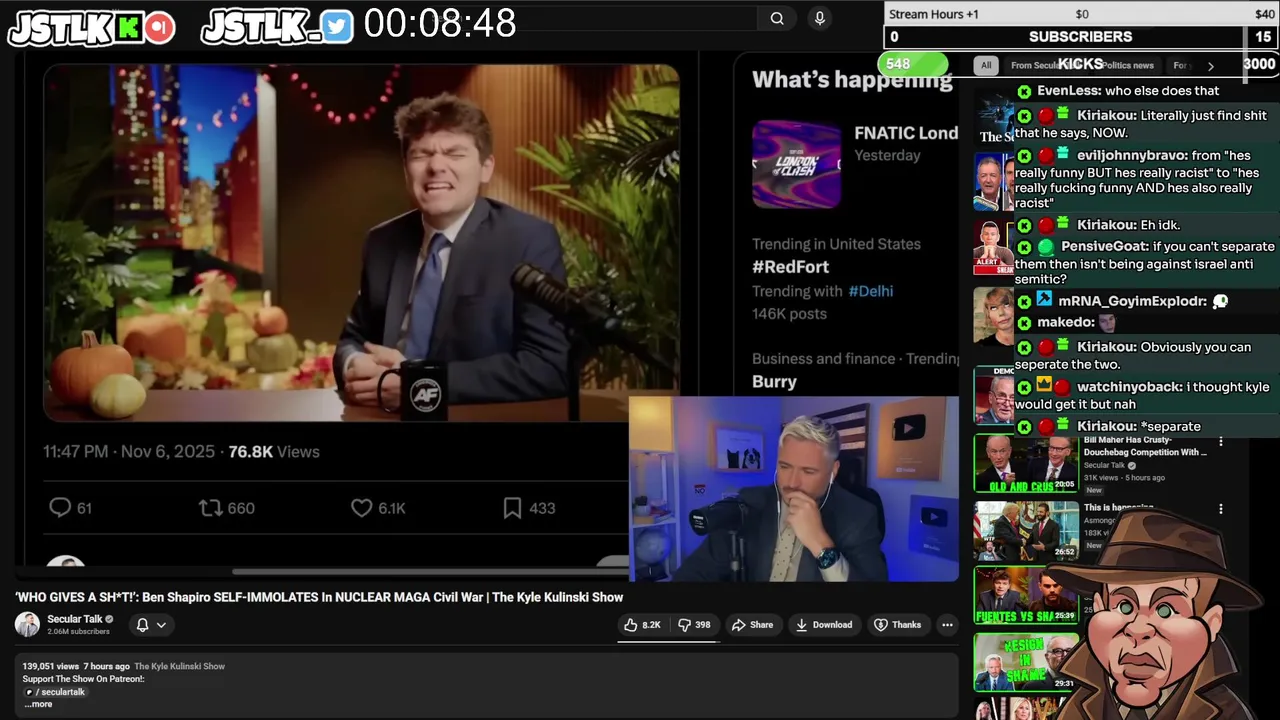Click the retweet icon showing 660
This screenshot has width=1280, height=720.
pos(210,508)
